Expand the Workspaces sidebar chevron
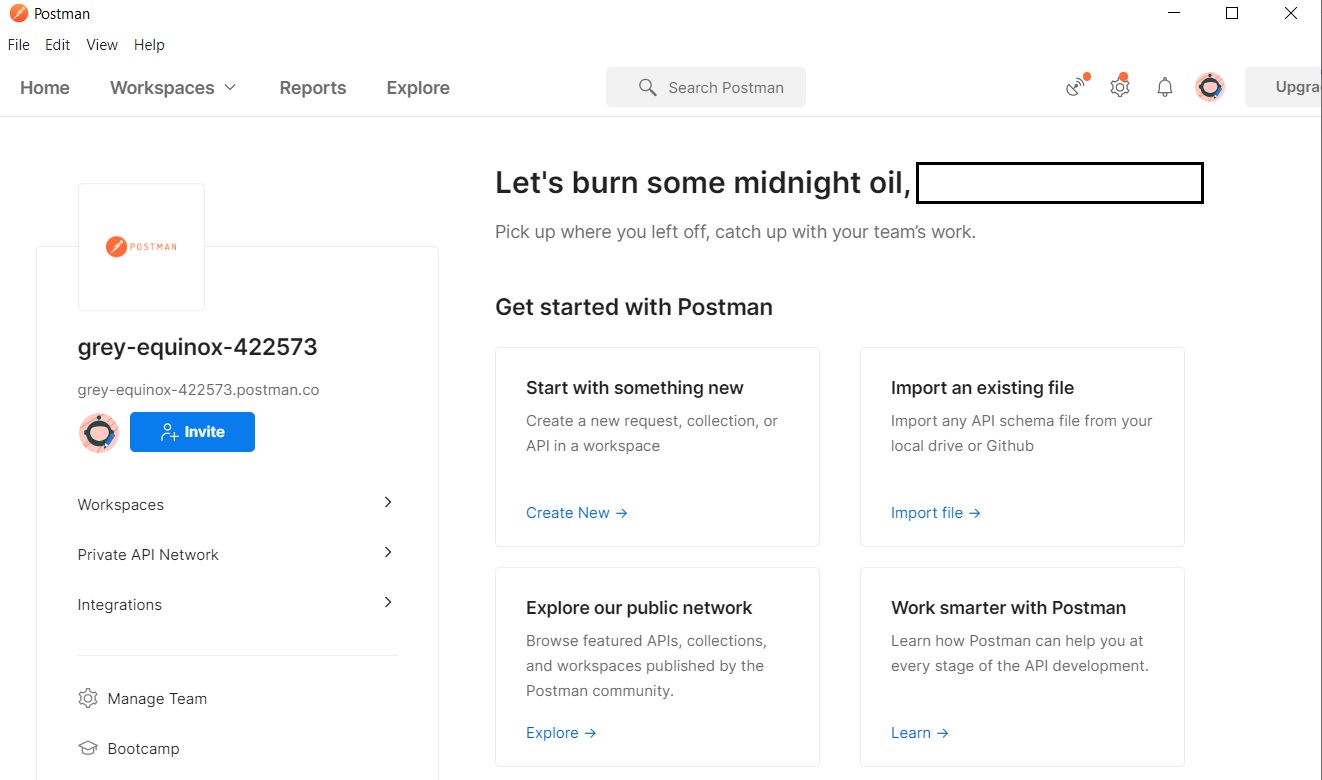This screenshot has width=1322, height=780. (388, 502)
